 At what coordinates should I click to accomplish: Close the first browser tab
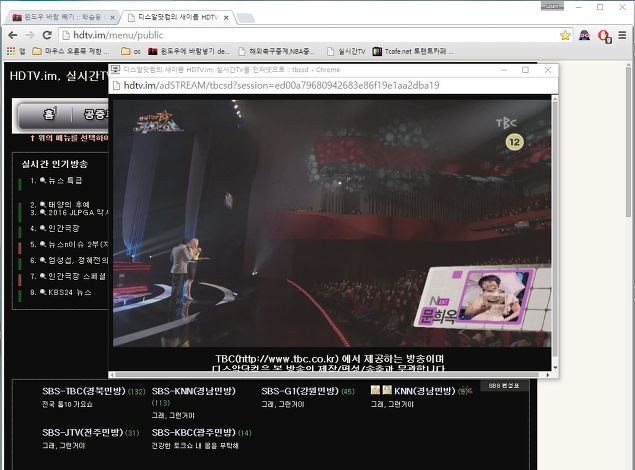point(113,17)
